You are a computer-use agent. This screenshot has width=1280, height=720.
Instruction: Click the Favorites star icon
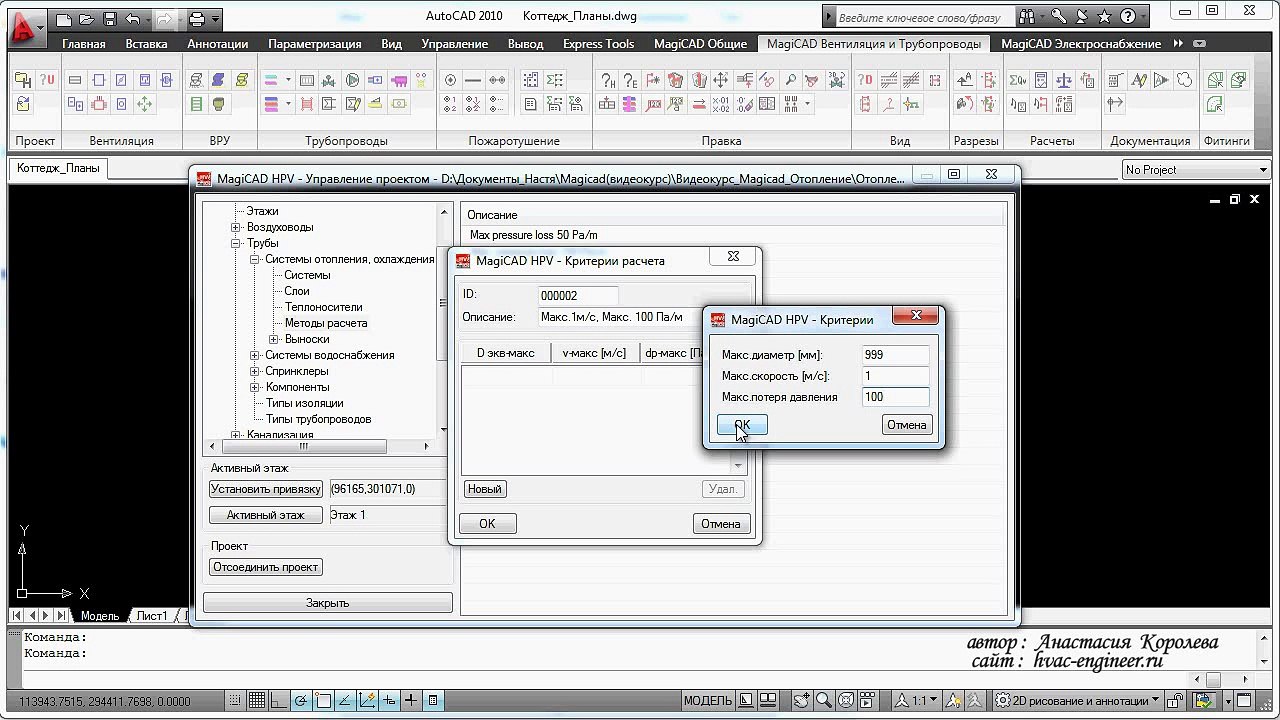tap(1107, 17)
